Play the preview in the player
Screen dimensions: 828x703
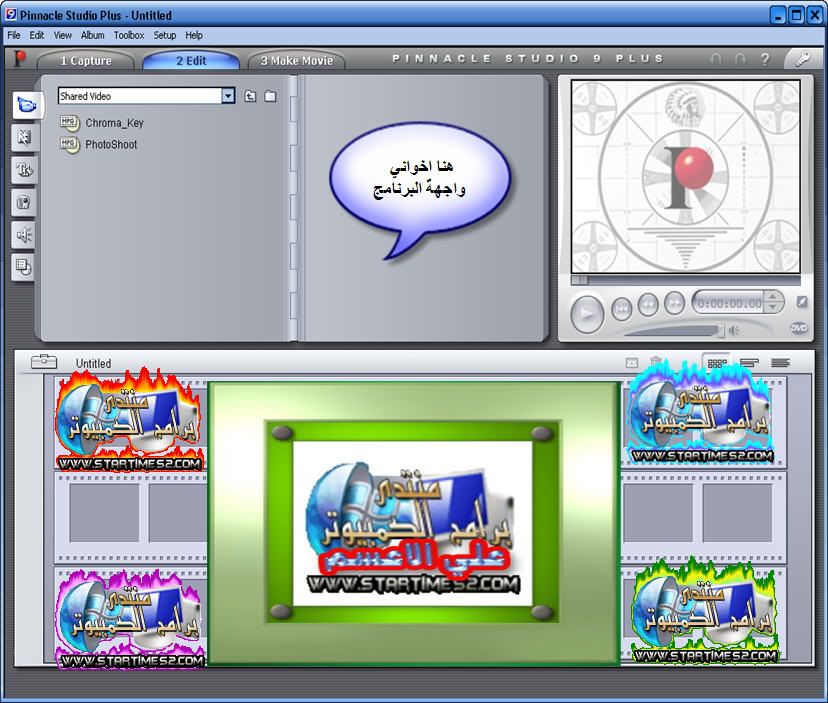pyautogui.click(x=587, y=314)
